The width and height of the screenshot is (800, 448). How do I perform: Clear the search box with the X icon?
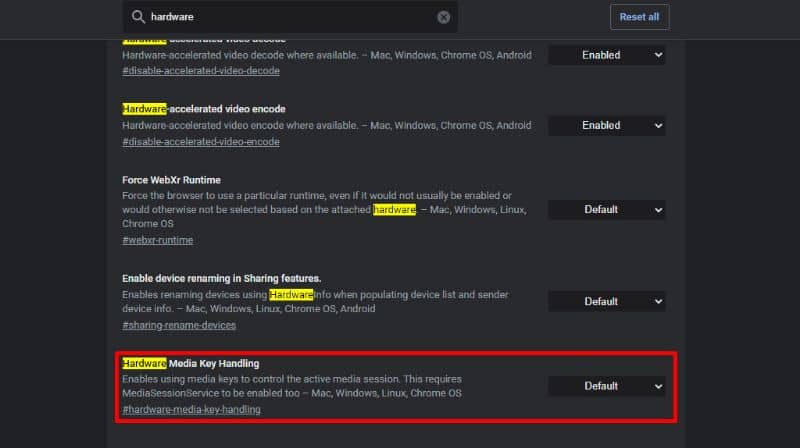click(443, 17)
